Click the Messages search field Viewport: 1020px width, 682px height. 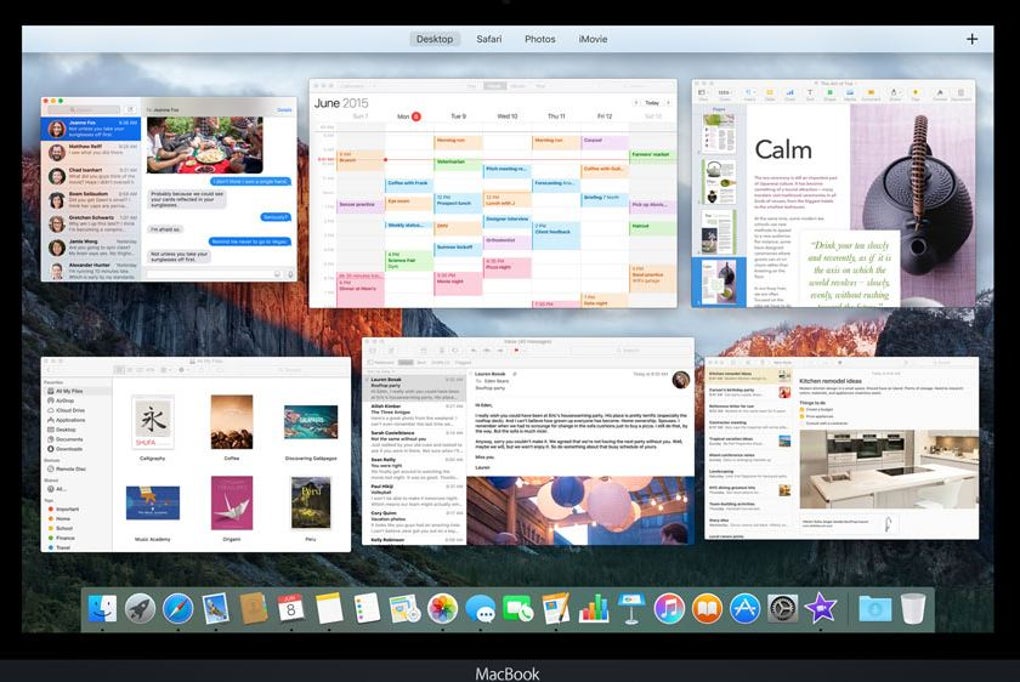[x=83, y=109]
